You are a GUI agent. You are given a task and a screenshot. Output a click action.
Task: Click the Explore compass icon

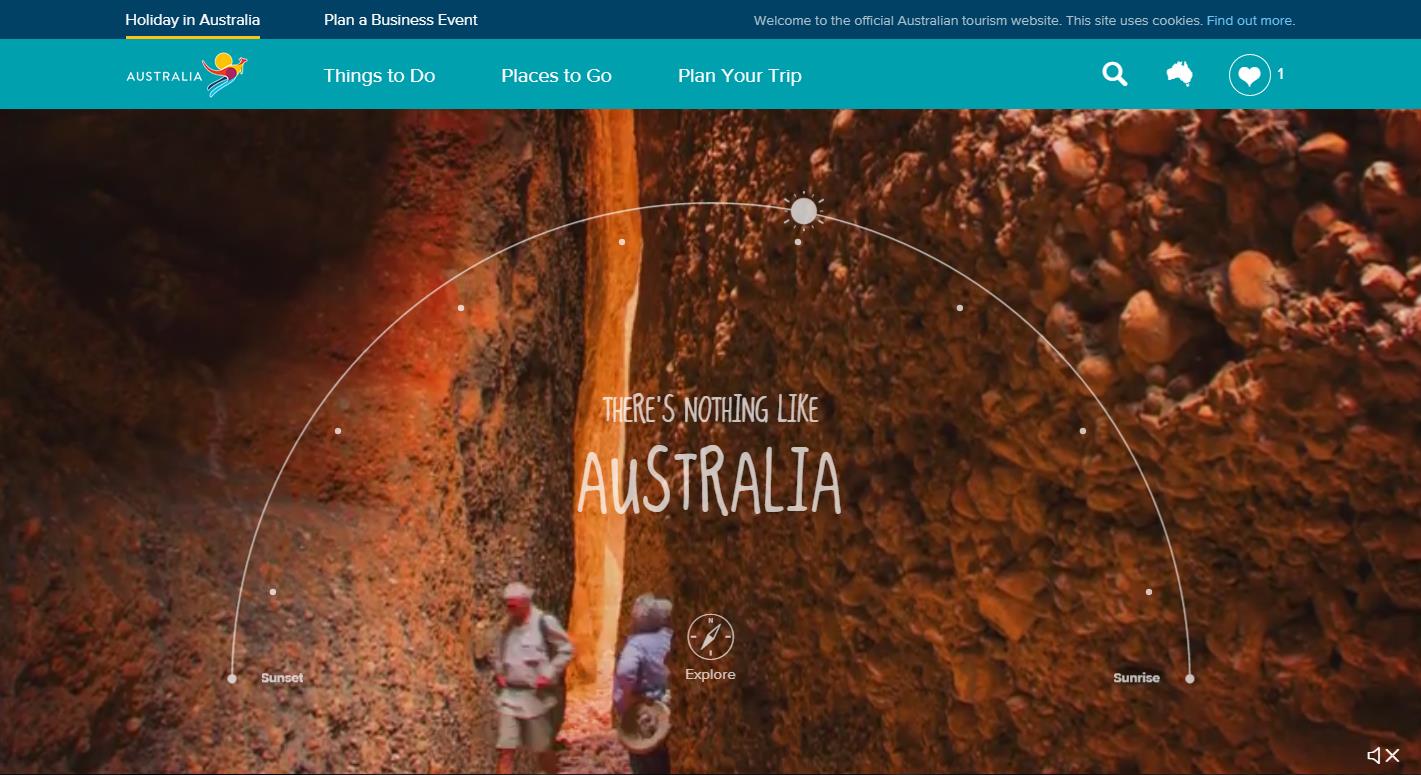(710, 637)
